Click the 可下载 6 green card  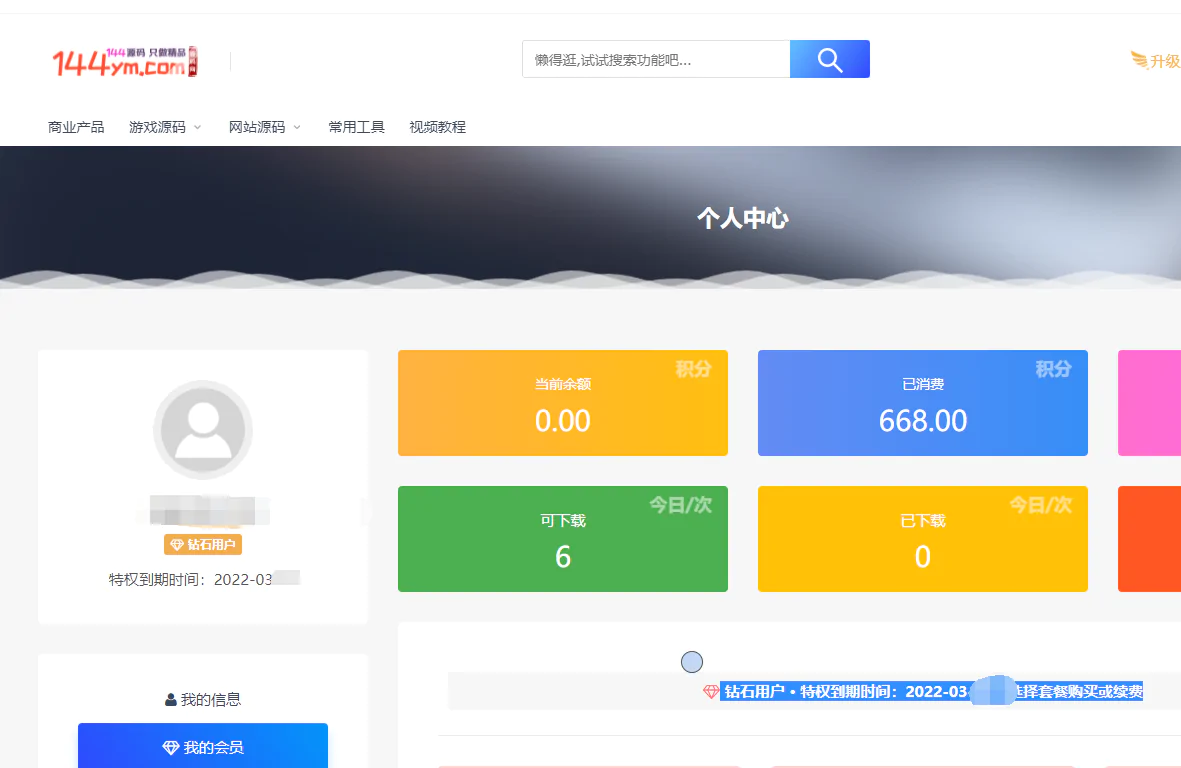coord(563,539)
